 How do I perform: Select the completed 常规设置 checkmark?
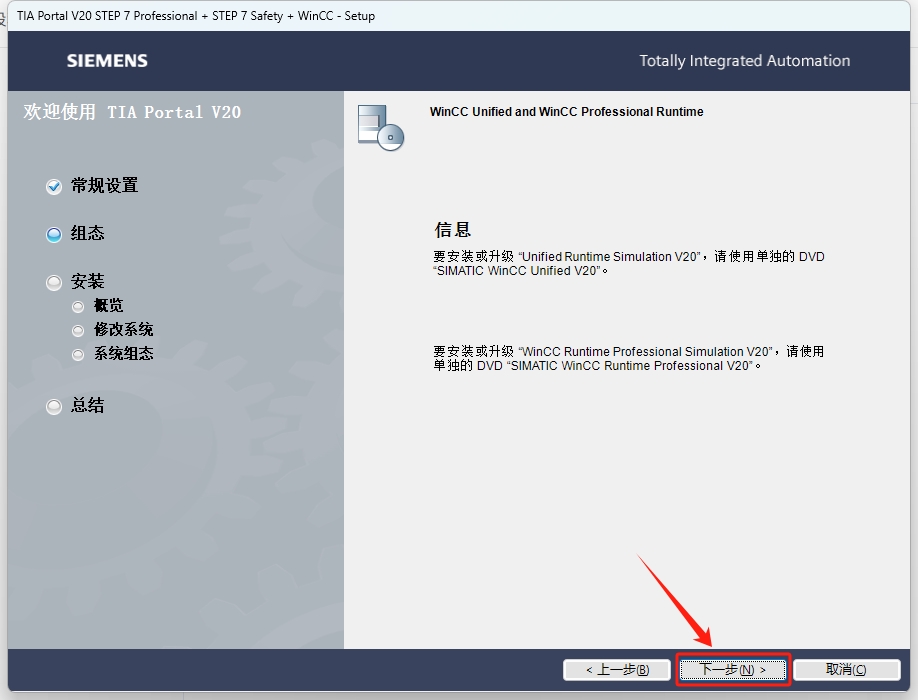point(53,185)
